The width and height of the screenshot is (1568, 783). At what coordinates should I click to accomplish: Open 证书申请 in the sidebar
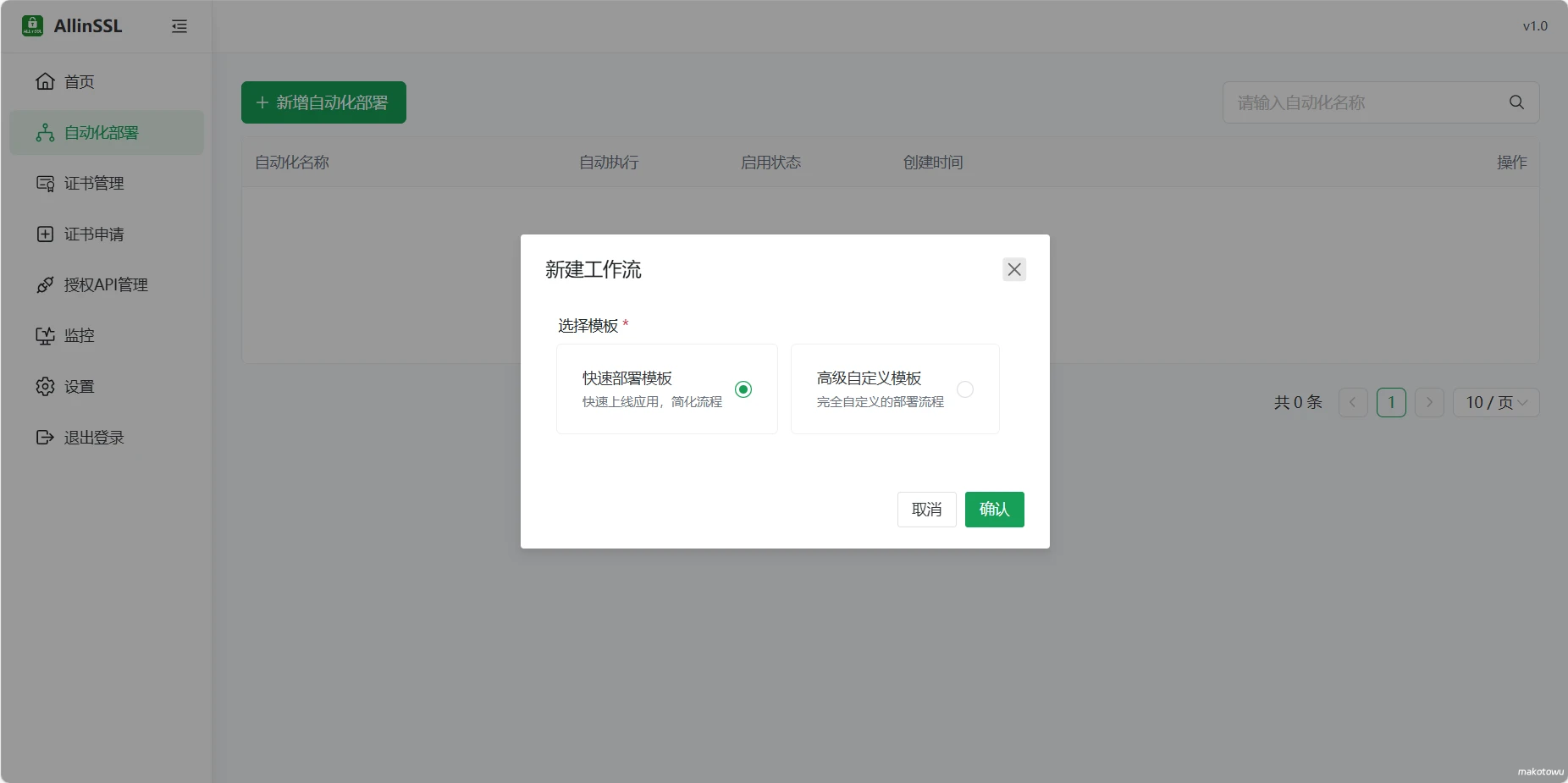107,234
